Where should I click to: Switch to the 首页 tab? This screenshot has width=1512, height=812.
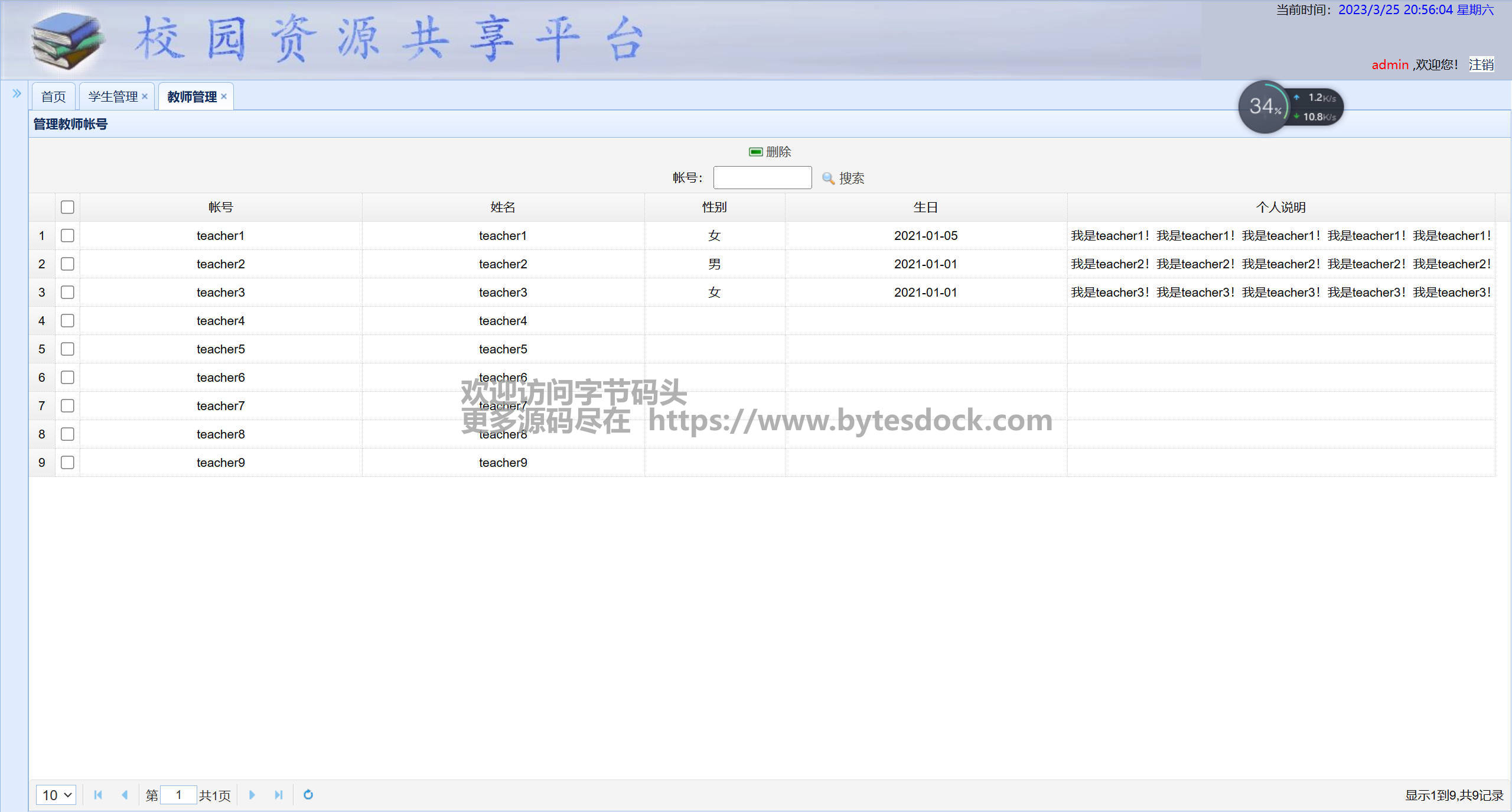(53, 97)
